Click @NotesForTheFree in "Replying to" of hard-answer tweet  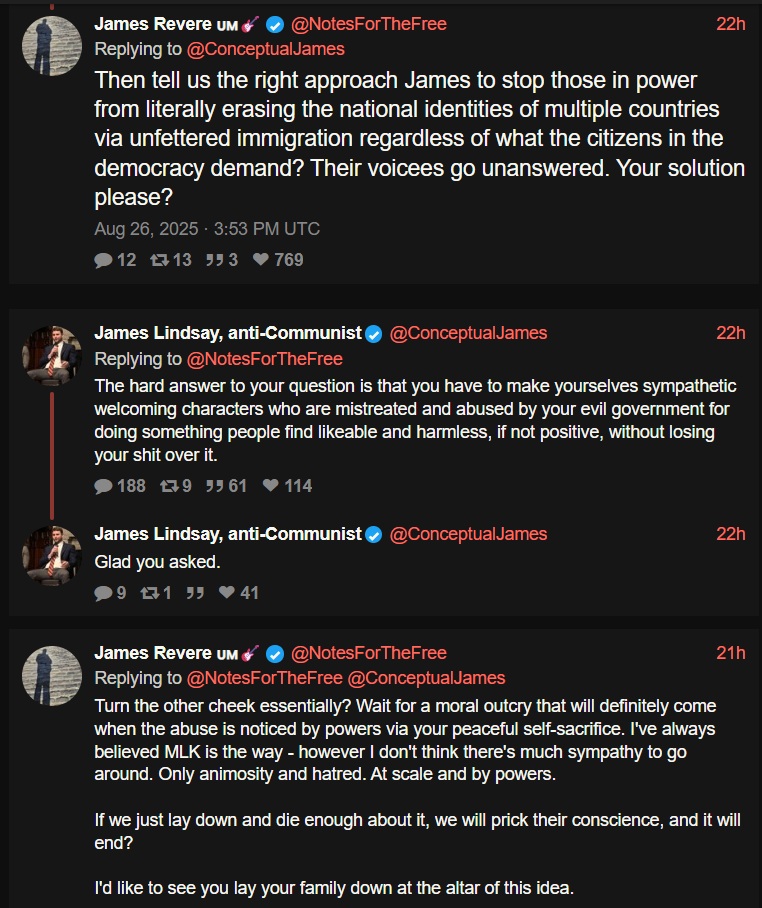tap(265, 358)
